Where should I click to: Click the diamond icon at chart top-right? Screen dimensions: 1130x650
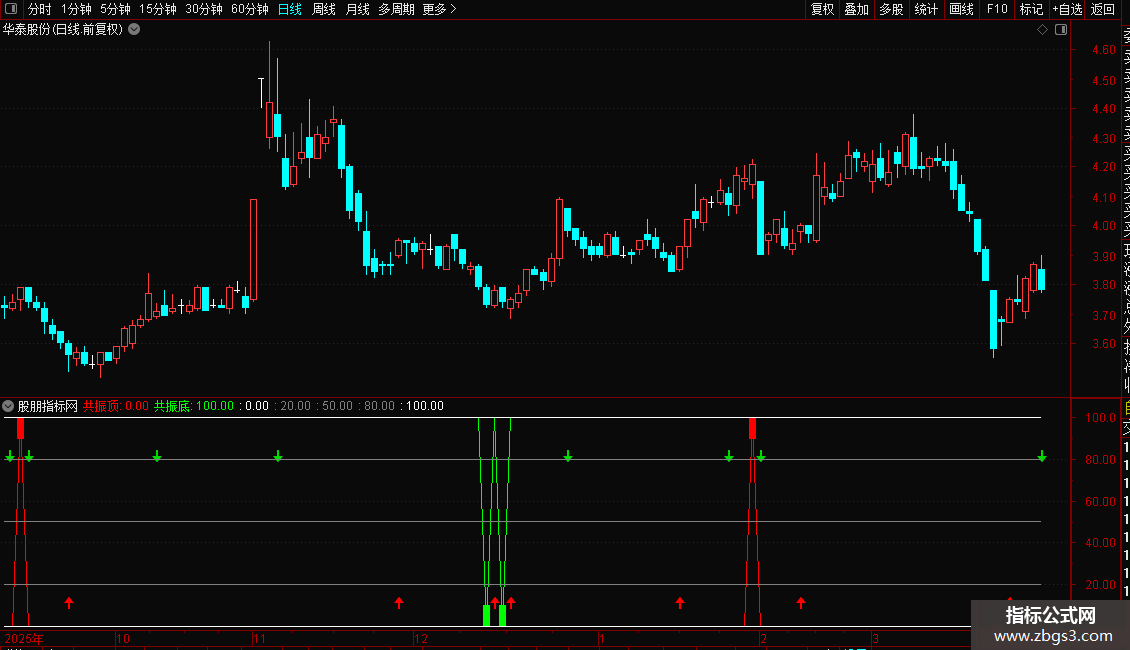click(x=1042, y=30)
